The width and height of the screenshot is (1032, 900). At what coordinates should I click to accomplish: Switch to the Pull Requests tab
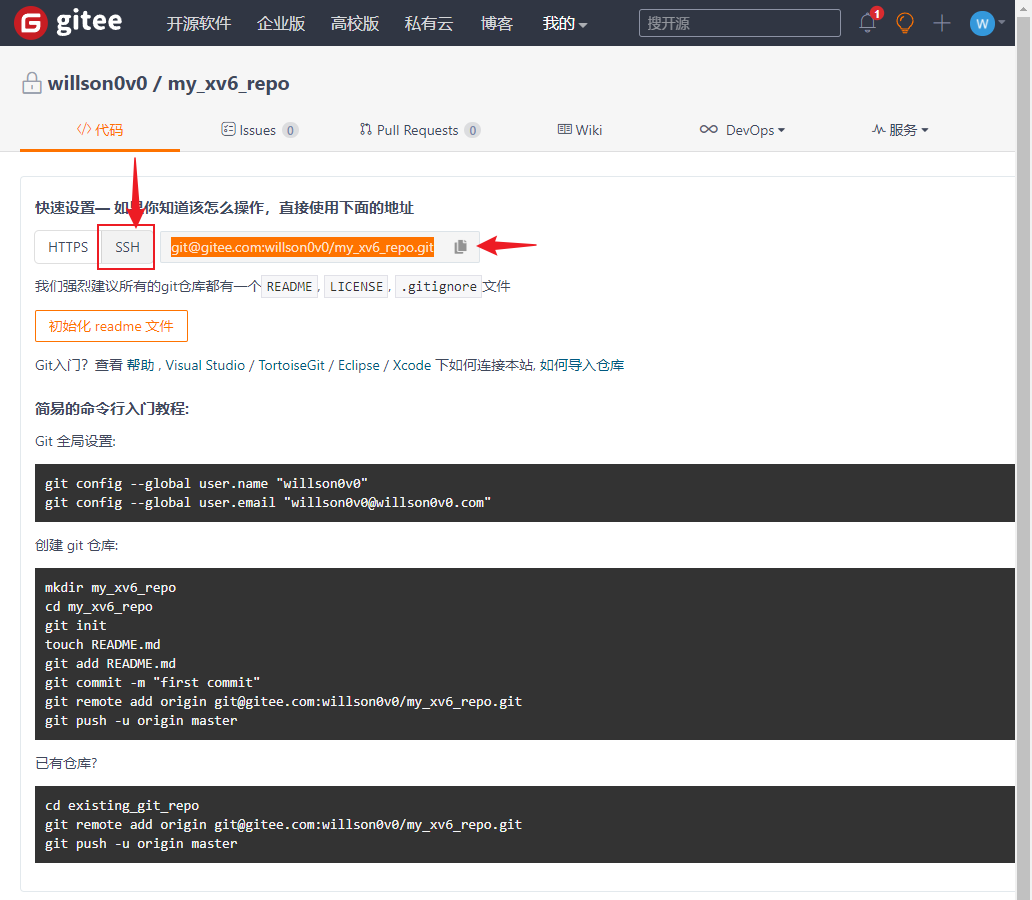419,130
